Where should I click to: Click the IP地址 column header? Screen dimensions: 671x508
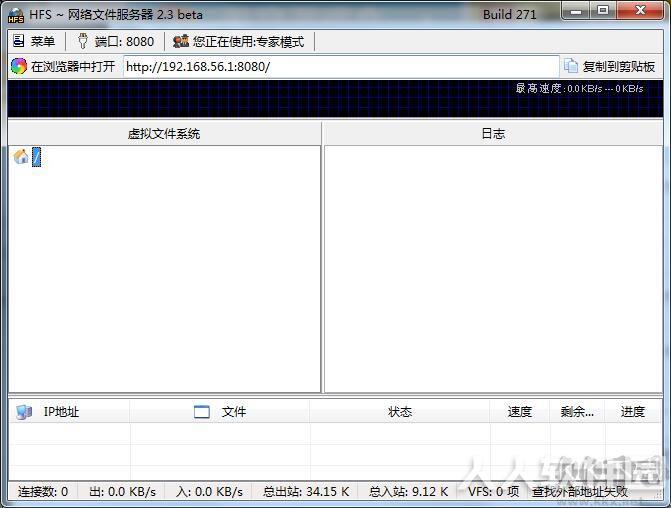(69, 412)
